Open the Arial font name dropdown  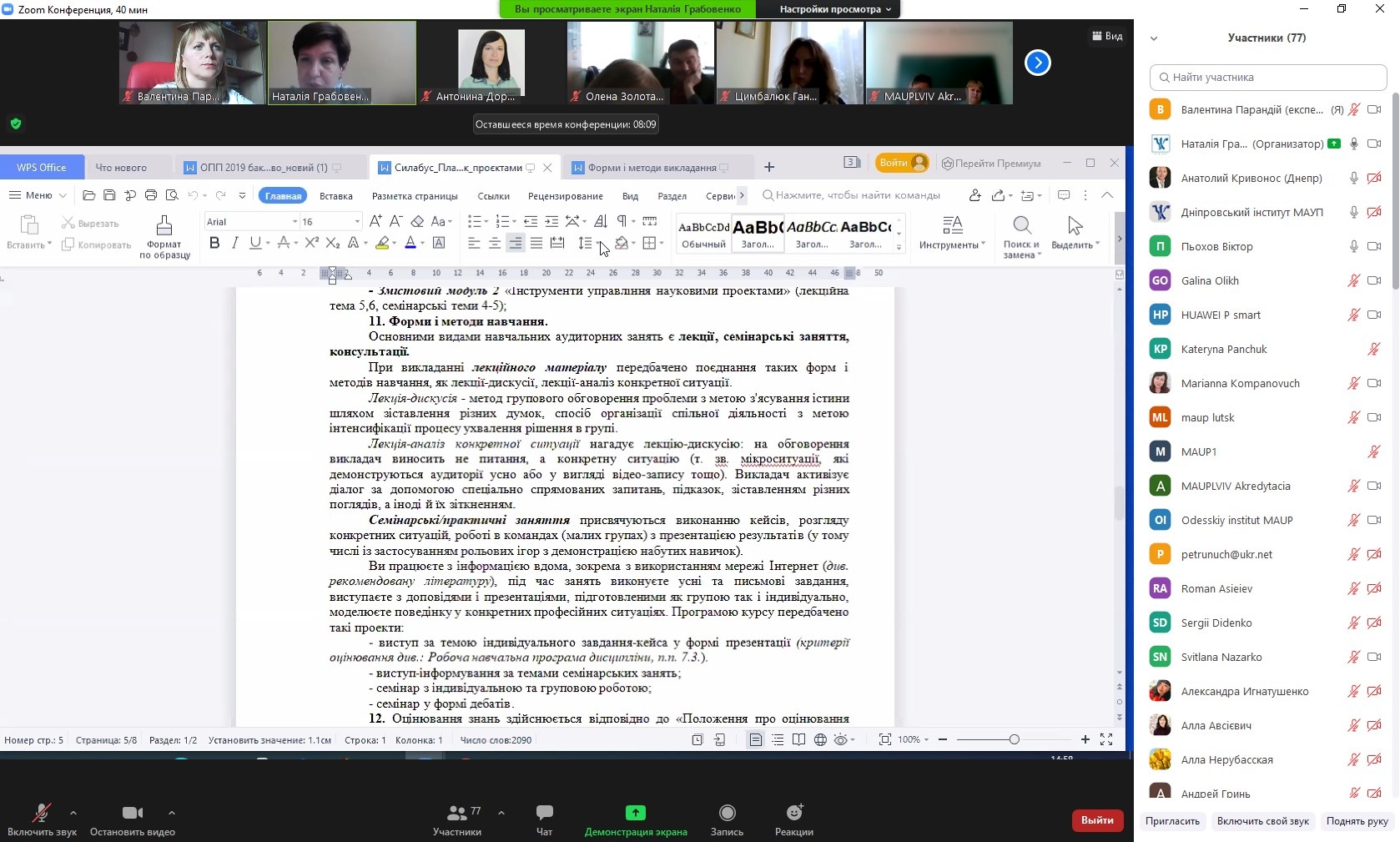tap(295, 222)
